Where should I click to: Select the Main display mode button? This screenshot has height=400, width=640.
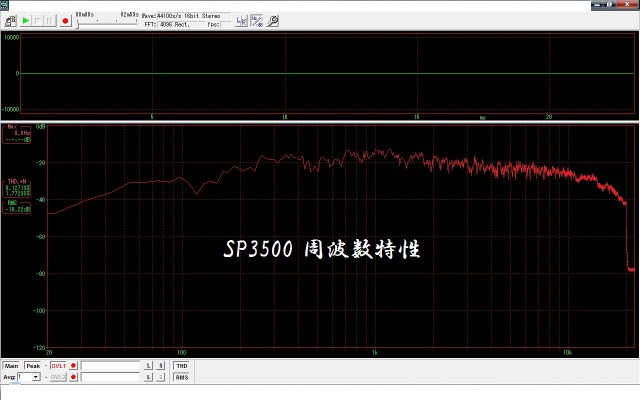(11, 366)
